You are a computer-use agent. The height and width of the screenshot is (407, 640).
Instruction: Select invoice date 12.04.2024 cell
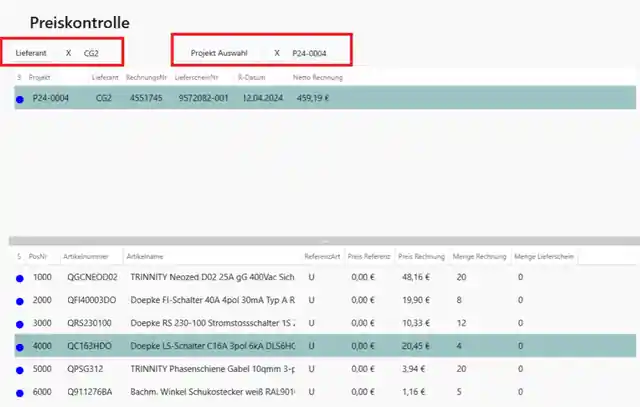coord(262,98)
